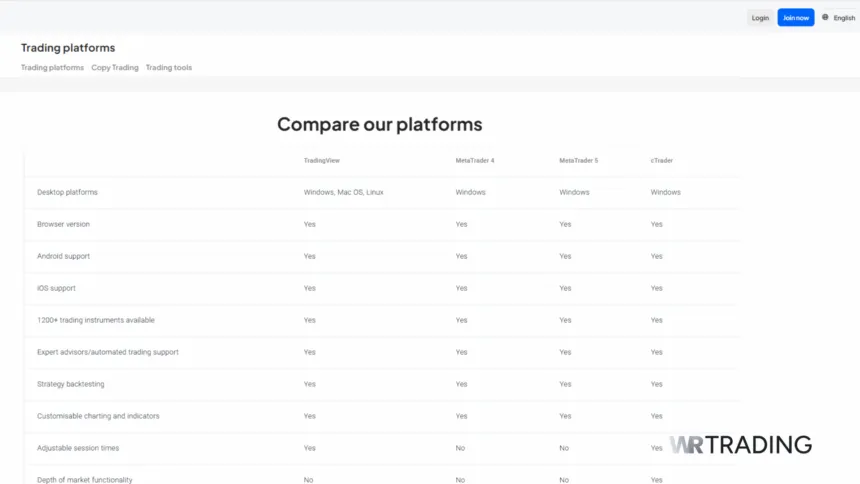
Task: Click the Adjustable session times row label
Action: pos(78,448)
